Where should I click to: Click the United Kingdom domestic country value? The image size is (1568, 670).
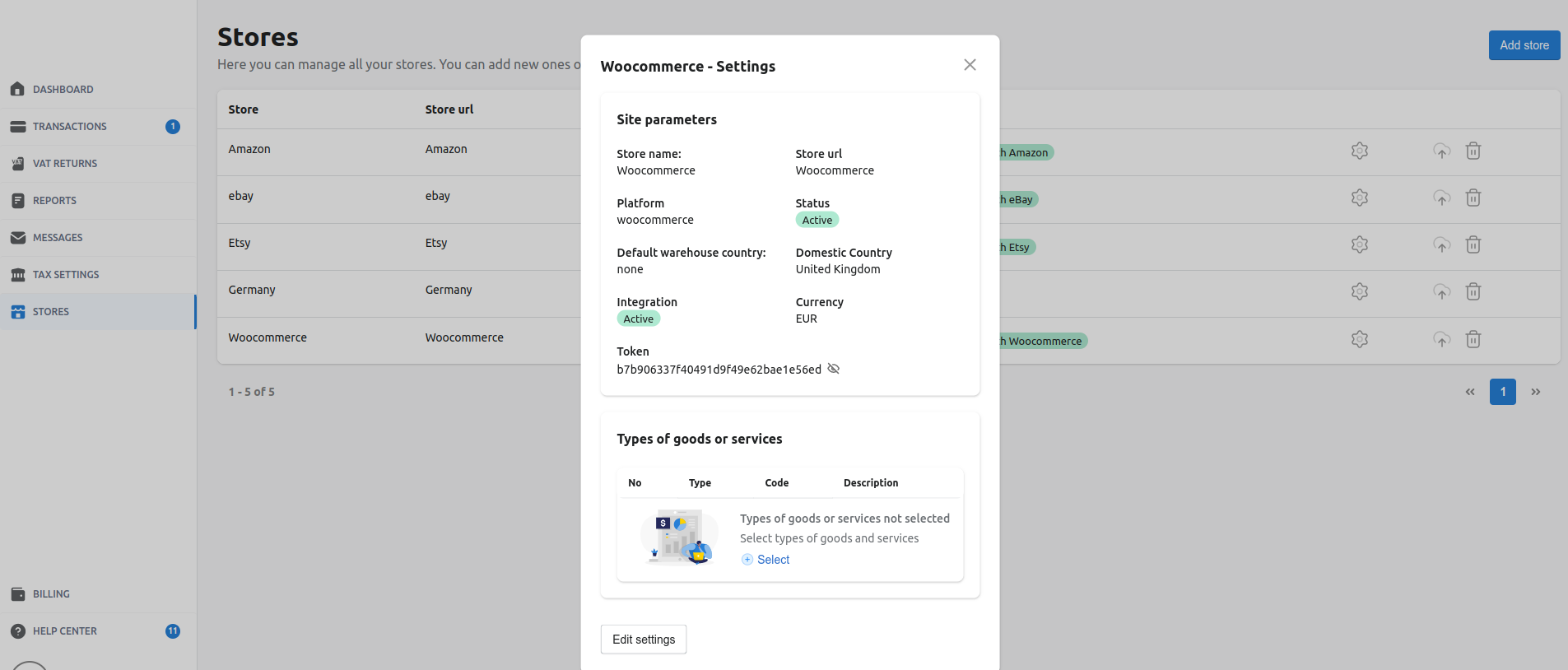(x=838, y=269)
